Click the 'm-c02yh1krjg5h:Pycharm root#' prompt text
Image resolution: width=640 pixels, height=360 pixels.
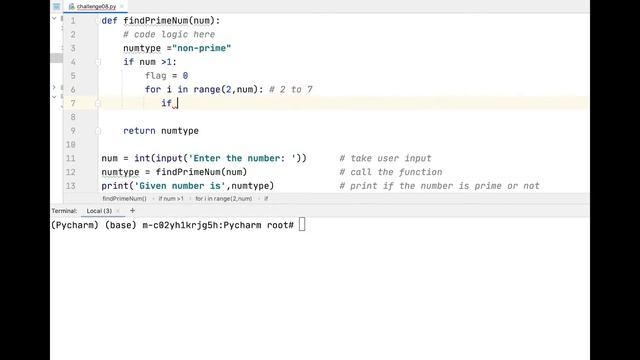pos(218,225)
